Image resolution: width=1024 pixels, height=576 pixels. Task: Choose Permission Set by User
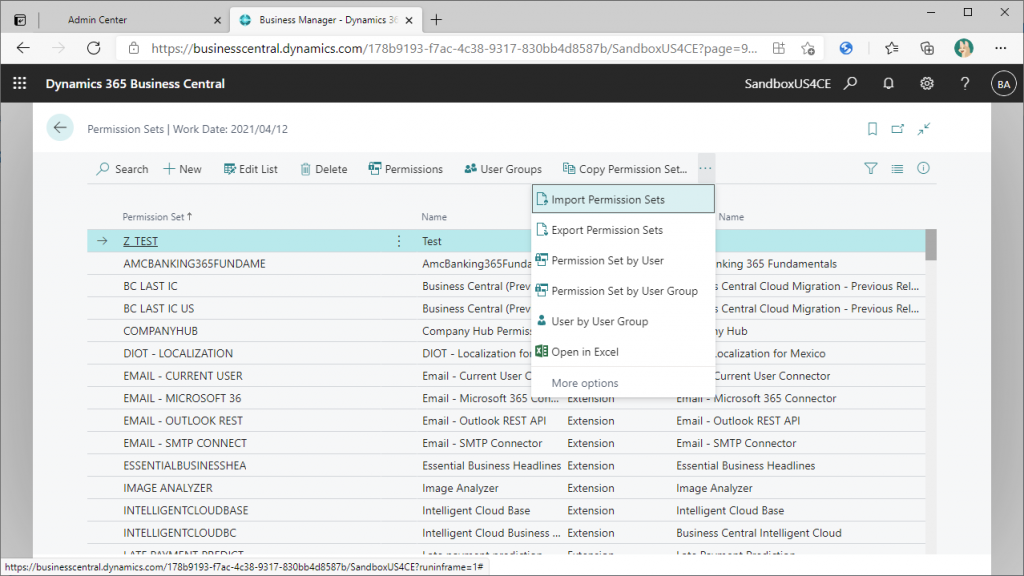pyautogui.click(x=623, y=261)
